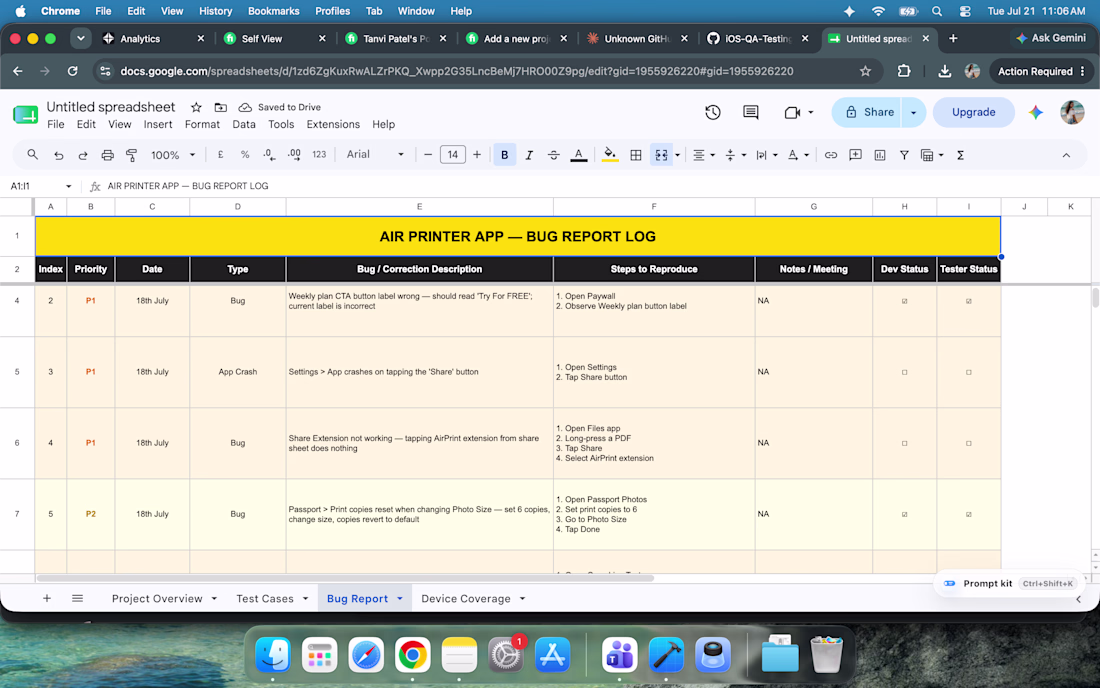Viewport: 1100px width, 688px height.
Task: Open the zoom 100% dropdown
Action: 173,155
